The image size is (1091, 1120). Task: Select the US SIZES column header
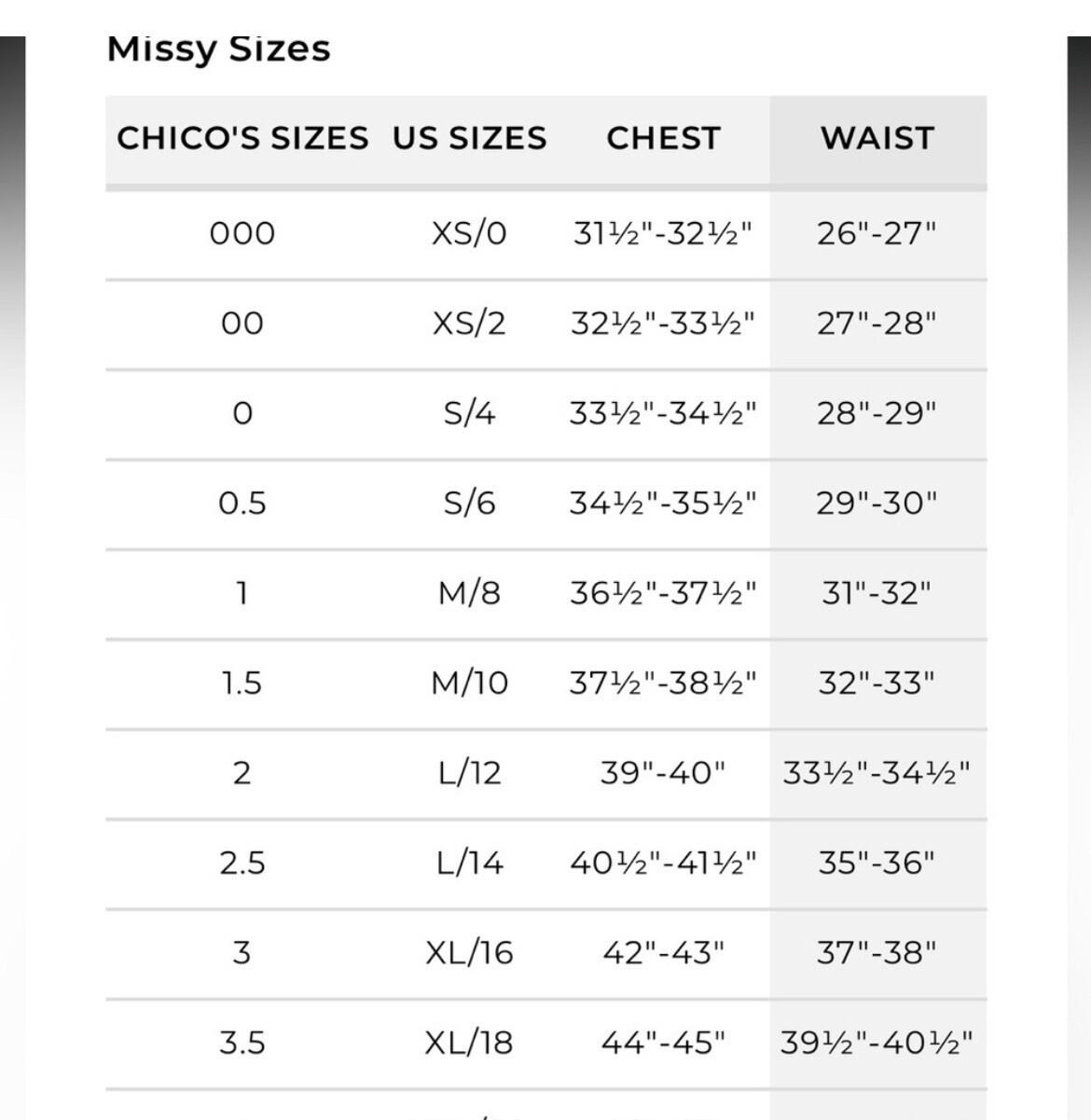click(469, 138)
